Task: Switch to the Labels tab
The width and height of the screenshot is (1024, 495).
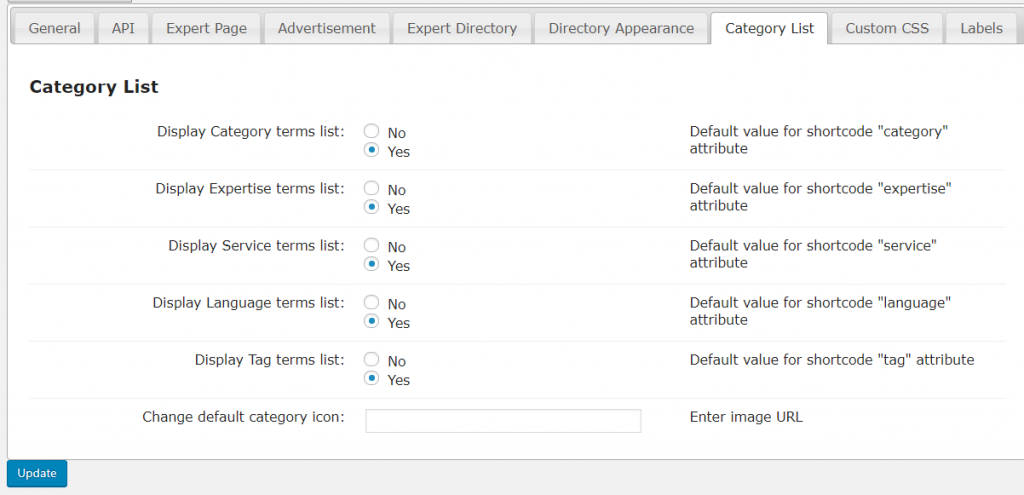Action: pyautogui.click(x=981, y=28)
